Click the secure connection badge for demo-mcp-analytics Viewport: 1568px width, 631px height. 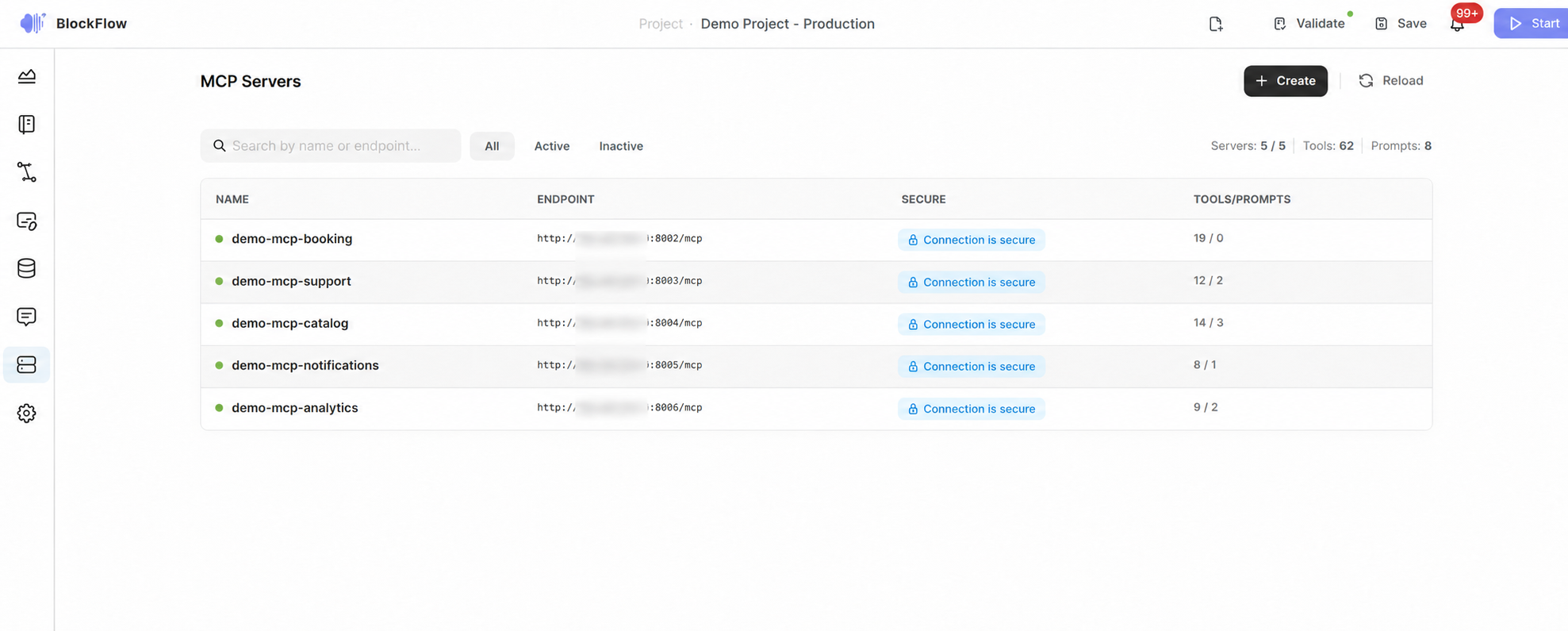(x=971, y=409)
